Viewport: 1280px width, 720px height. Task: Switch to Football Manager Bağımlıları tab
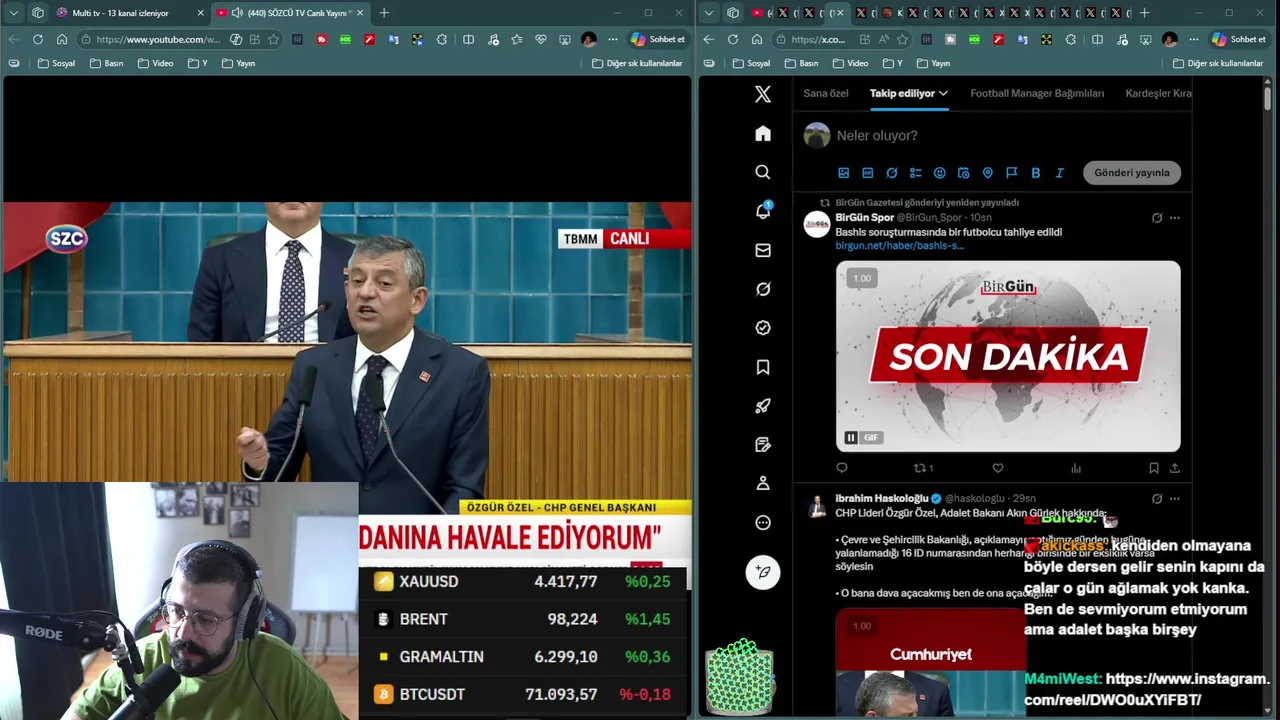click(1037, 93)
